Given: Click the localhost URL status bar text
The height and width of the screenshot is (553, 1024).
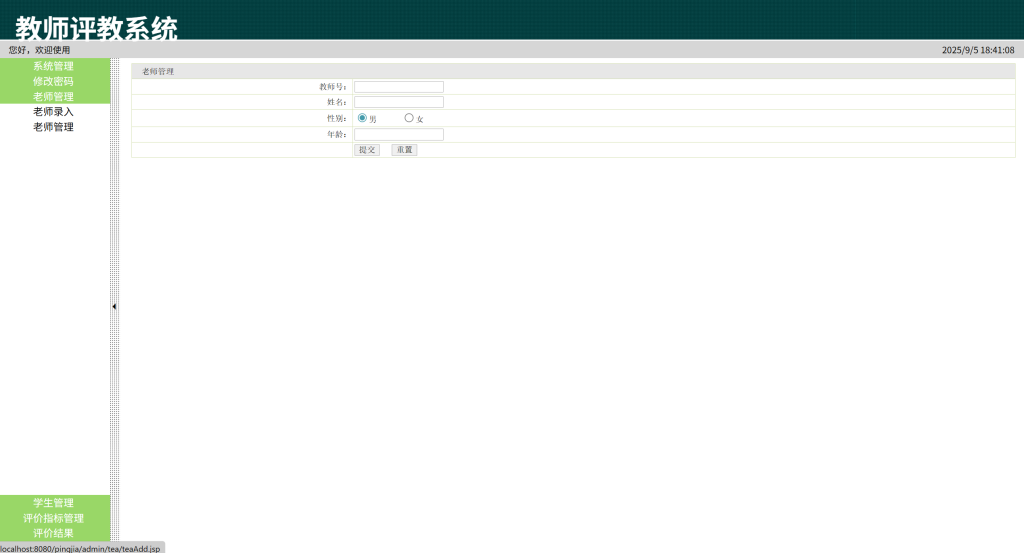Looking at the screenshot, I should 80,548.
